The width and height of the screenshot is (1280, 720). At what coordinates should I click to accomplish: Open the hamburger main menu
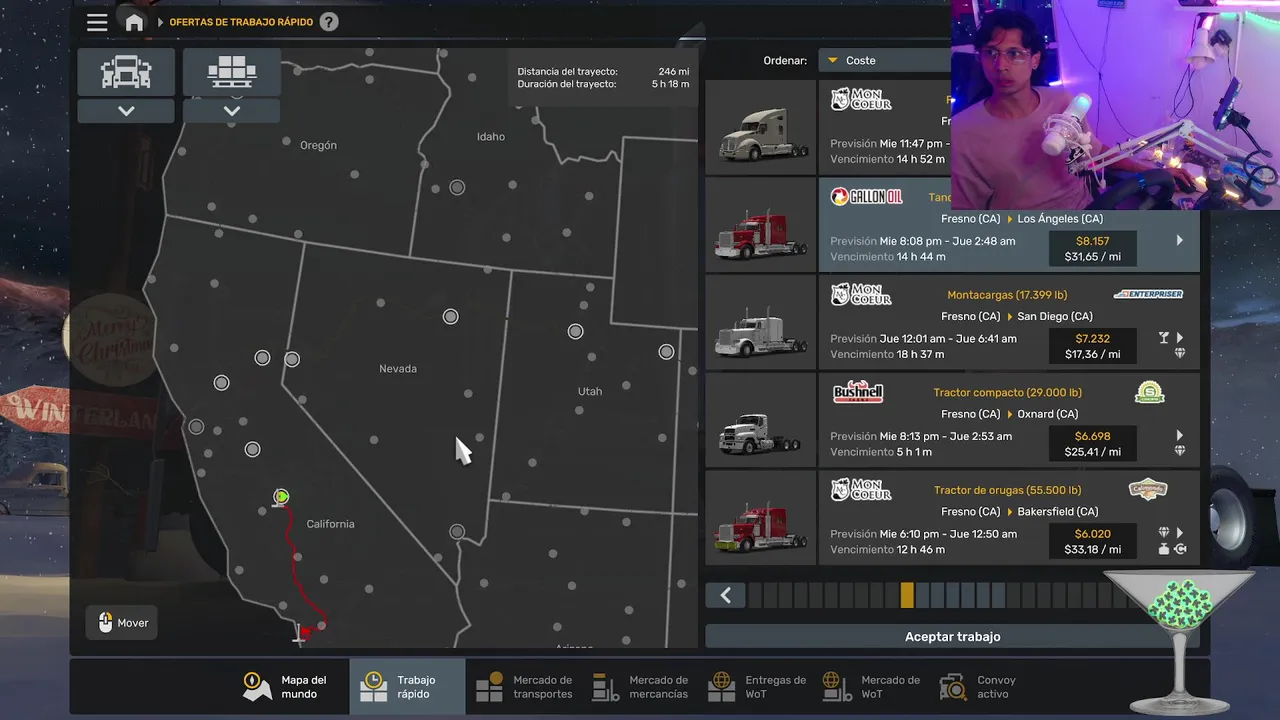97,22
